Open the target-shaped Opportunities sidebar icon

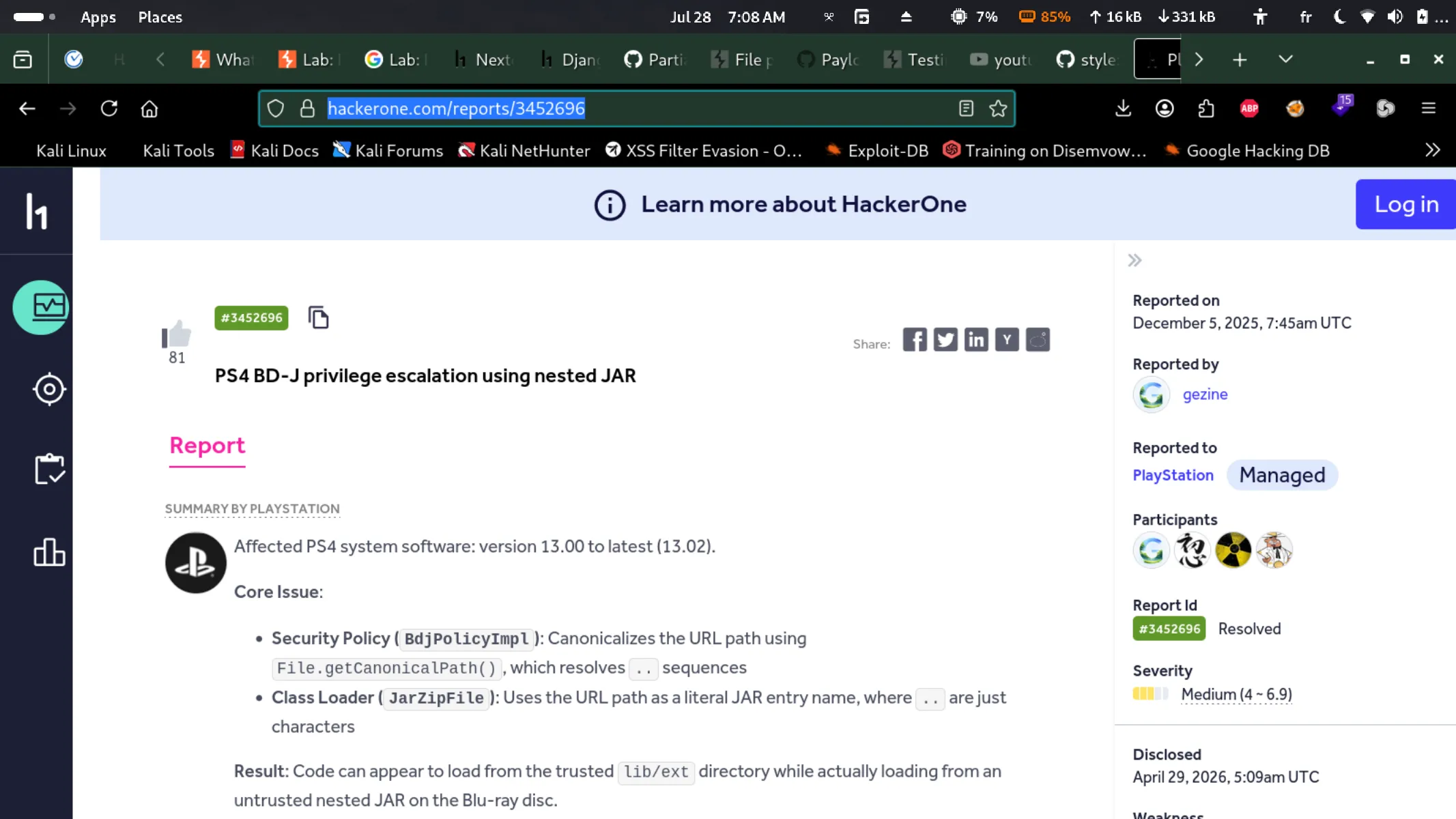tap(49, 390)
